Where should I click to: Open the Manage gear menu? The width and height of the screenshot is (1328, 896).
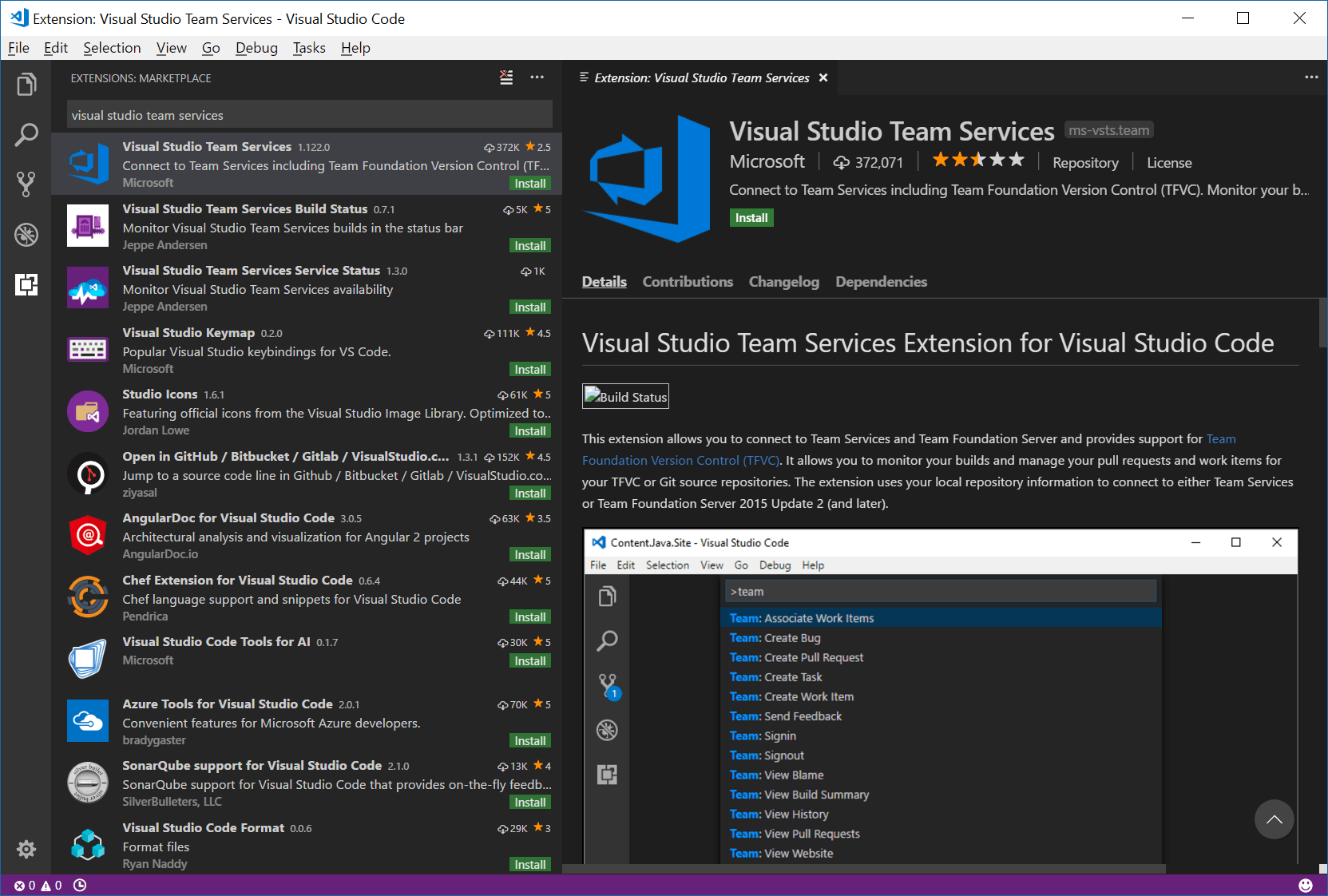26,849
